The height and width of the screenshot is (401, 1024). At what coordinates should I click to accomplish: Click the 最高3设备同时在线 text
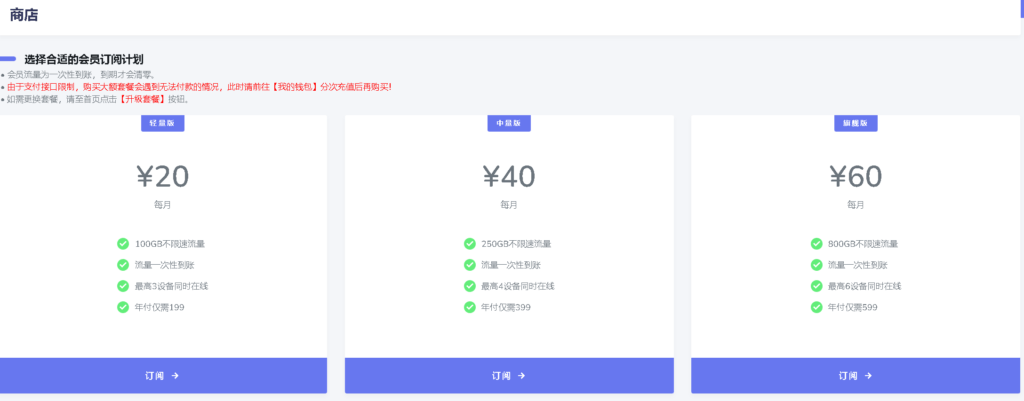click(x=172, y=286)
